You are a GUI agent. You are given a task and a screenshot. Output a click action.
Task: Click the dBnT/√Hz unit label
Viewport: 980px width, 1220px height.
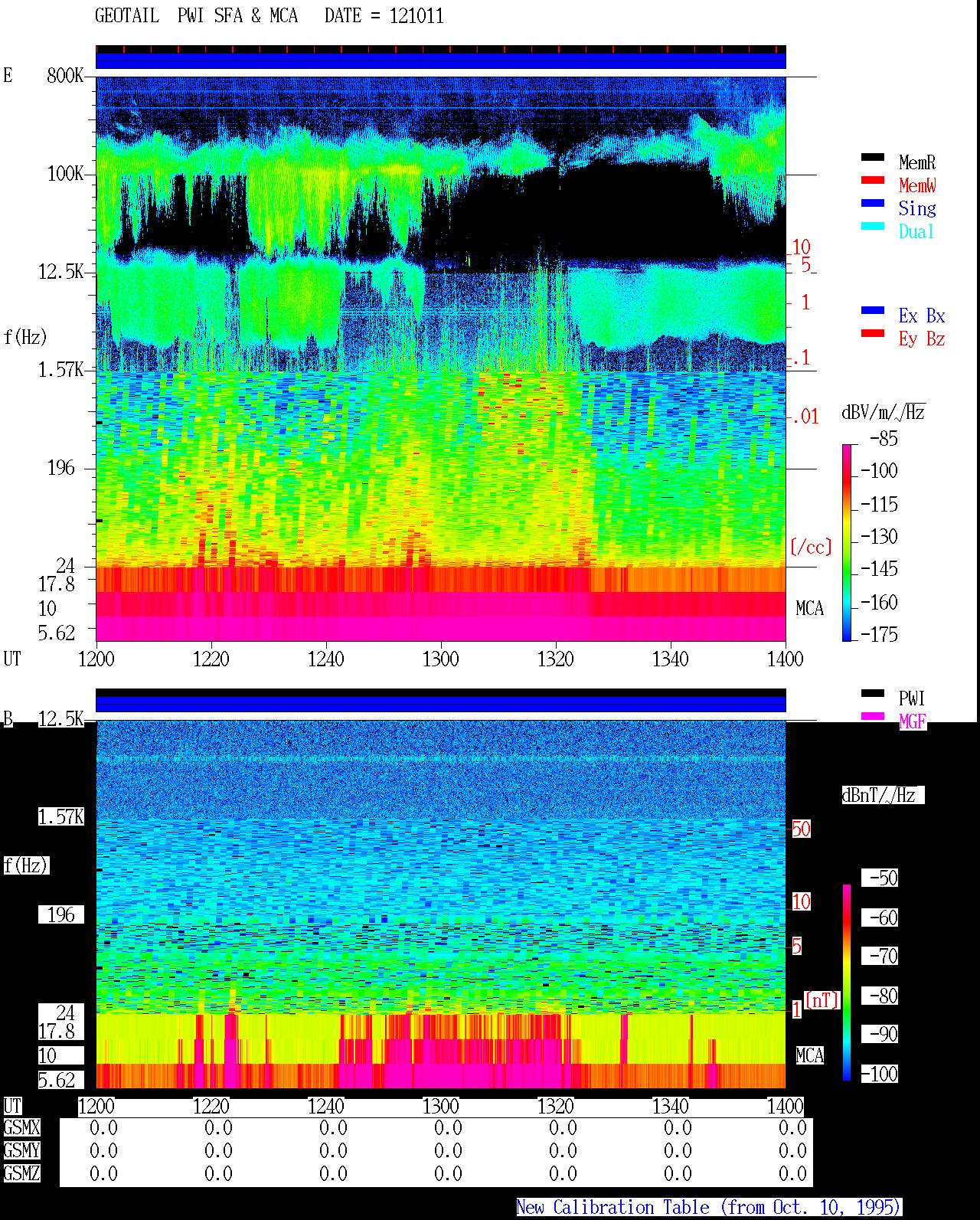pos(883,795)
